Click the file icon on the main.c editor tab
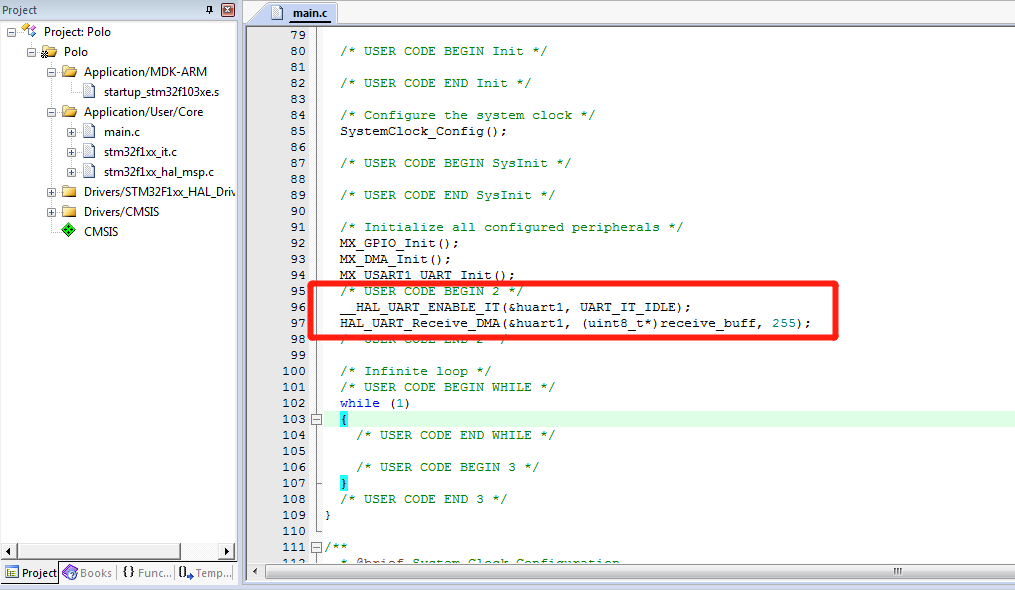The image size is (1015, 590). click(277, 15)
